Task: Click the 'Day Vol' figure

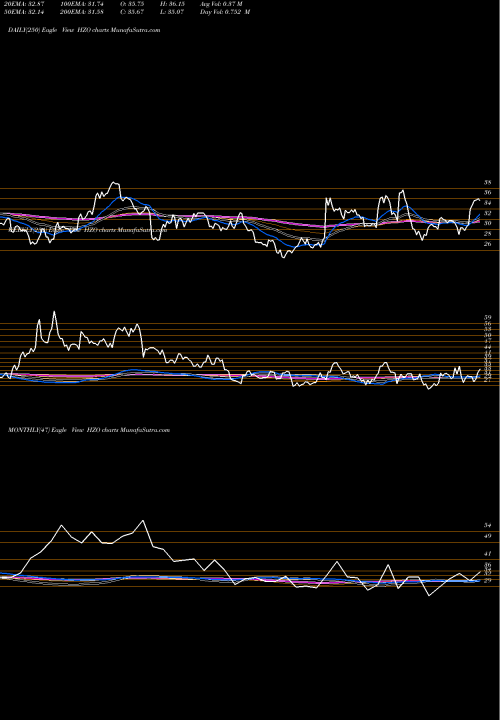Action: tap(225, 12)
